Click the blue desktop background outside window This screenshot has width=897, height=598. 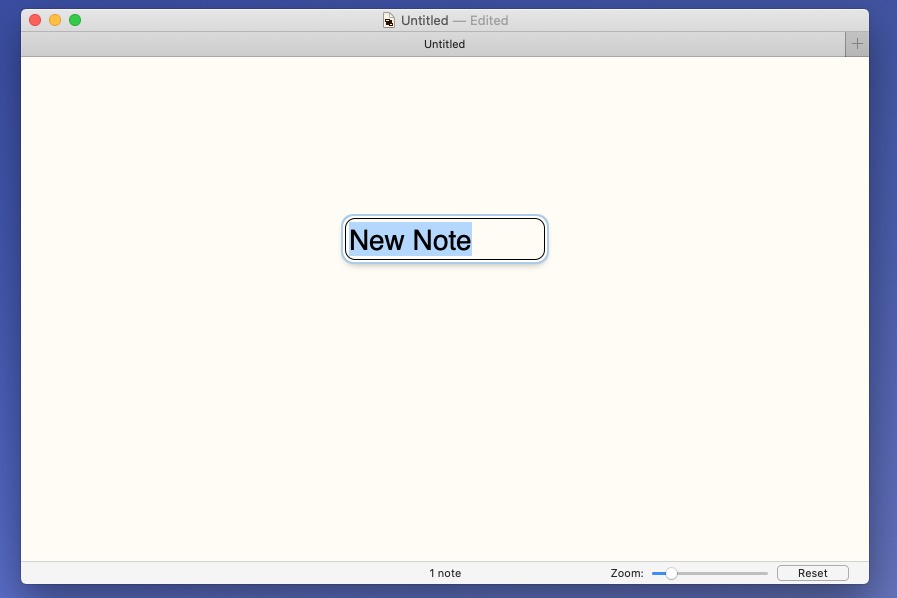coord(9,300)
